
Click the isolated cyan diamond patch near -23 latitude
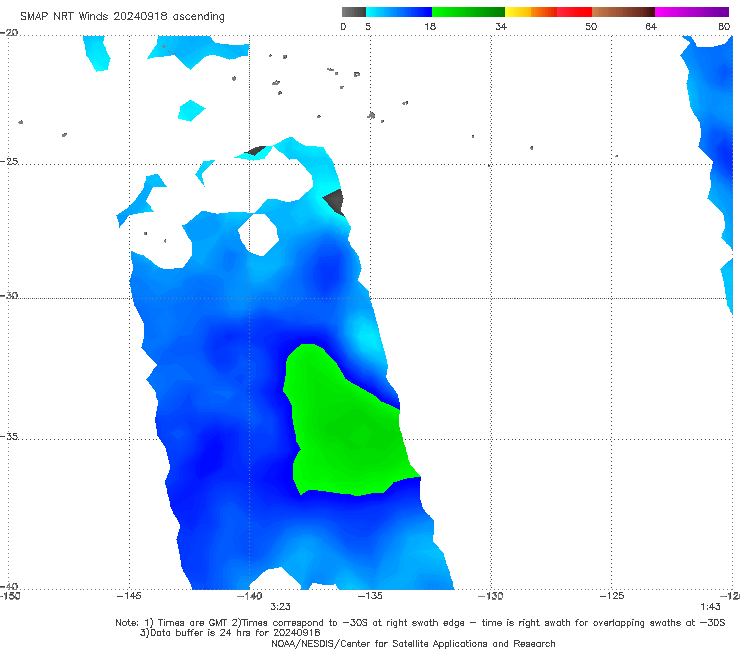[x=191, y=111]
